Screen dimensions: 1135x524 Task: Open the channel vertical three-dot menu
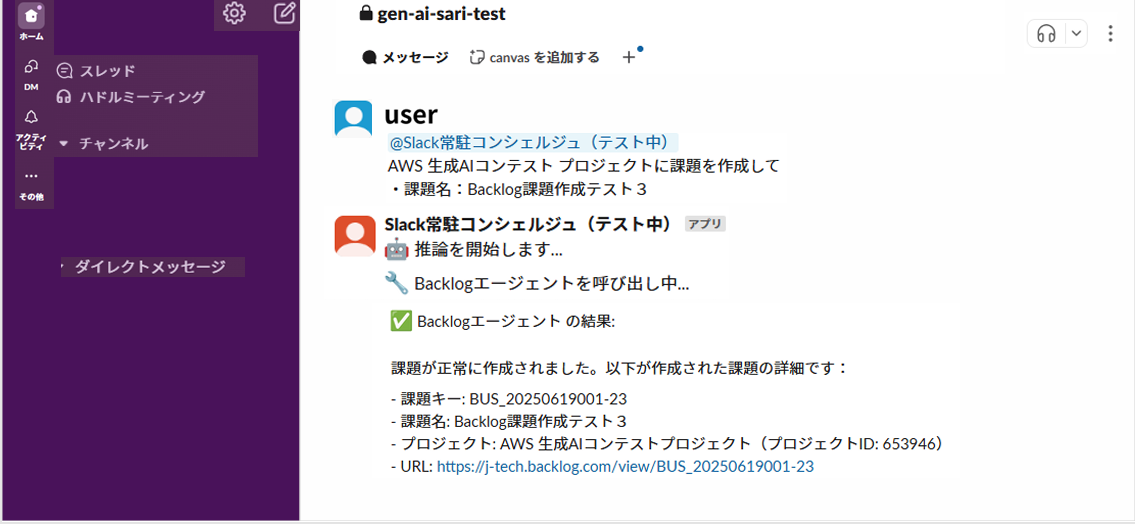[1111, 33]
